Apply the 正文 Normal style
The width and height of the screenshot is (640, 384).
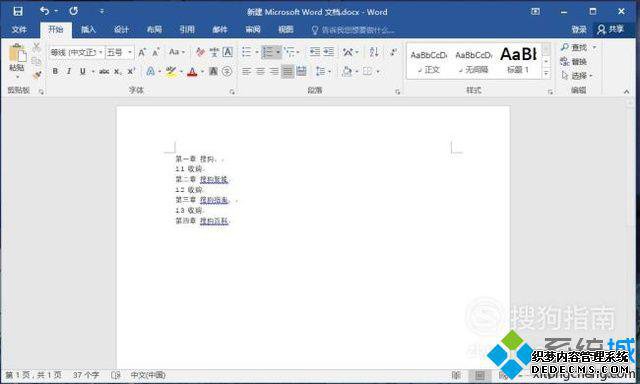pyautogui.click(x=429, y=61)
